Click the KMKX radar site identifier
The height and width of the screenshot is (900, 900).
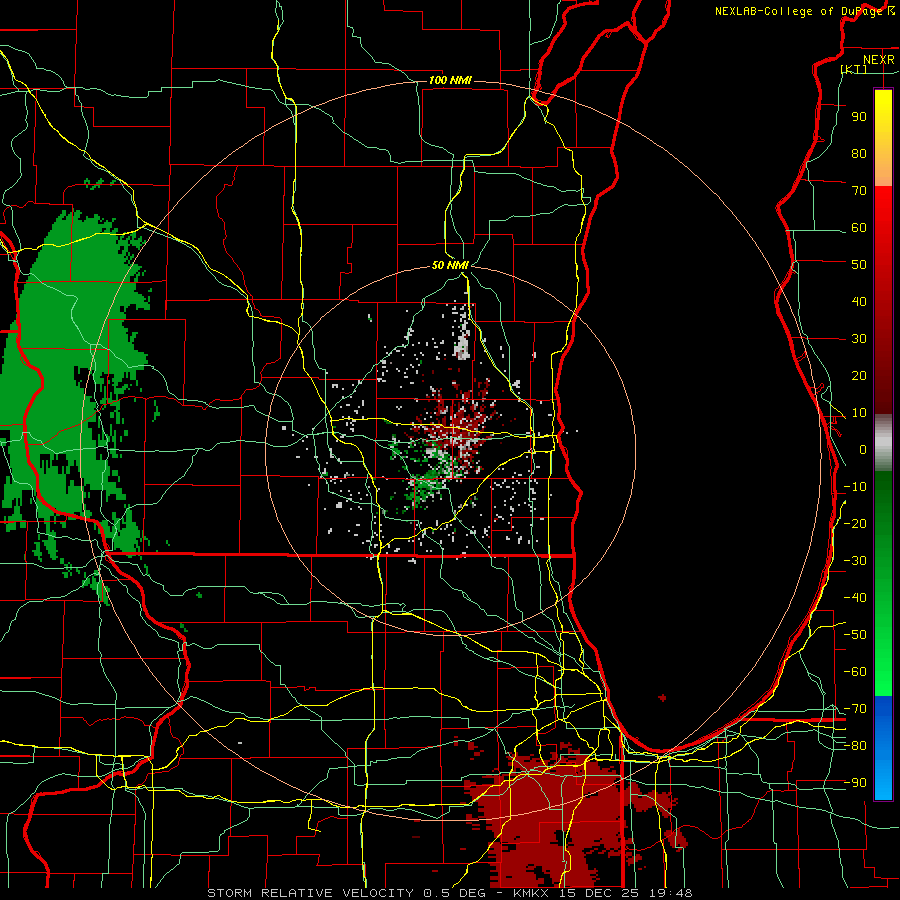(531, 893)
